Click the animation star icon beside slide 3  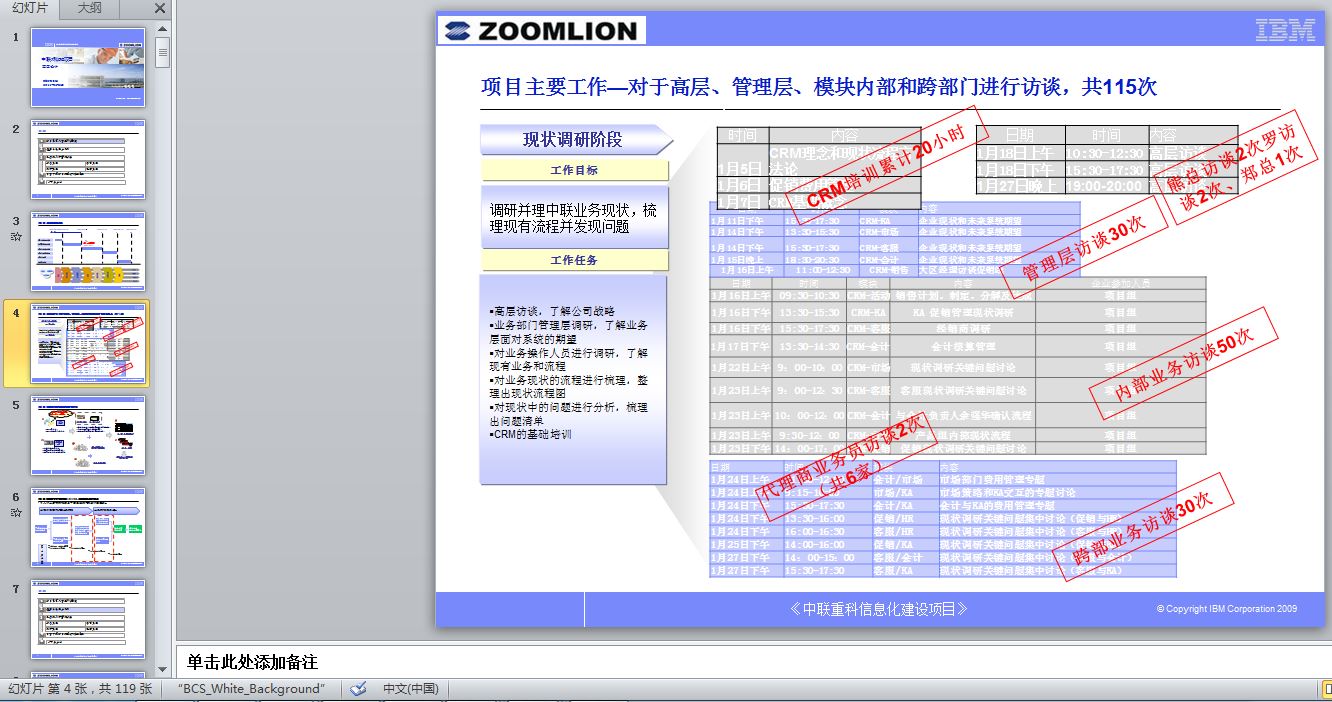click(x=16, y=237)
